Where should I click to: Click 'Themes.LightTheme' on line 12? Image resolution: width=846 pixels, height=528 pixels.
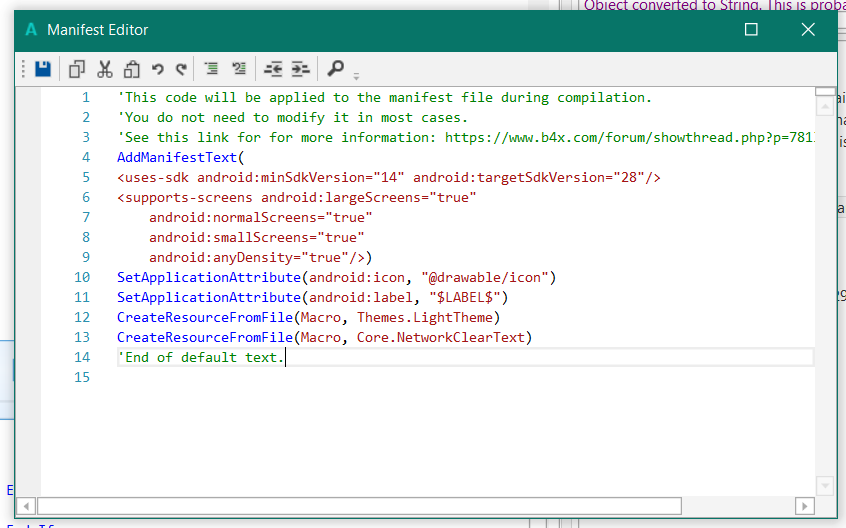coord(425,317)
